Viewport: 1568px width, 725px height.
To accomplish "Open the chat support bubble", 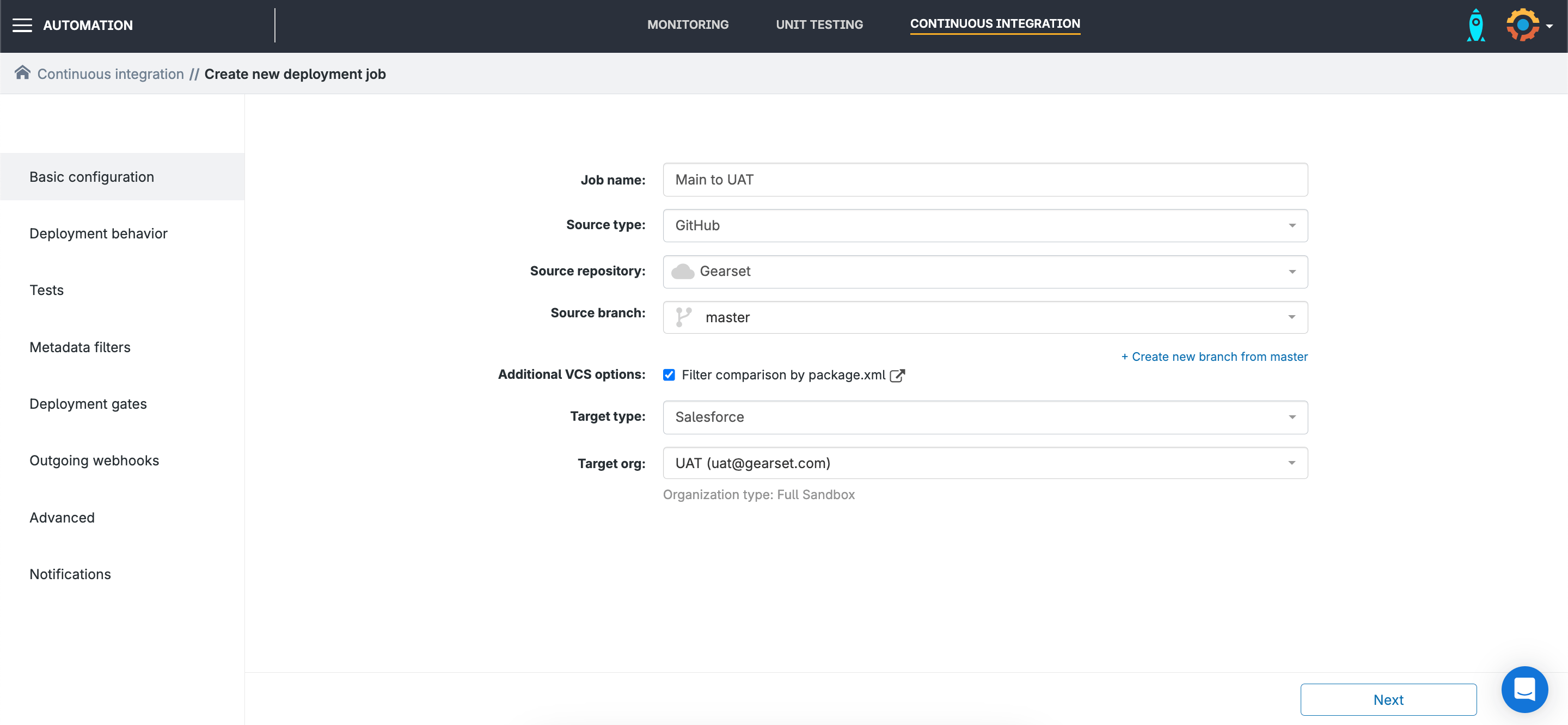I will pos(1524,689).
